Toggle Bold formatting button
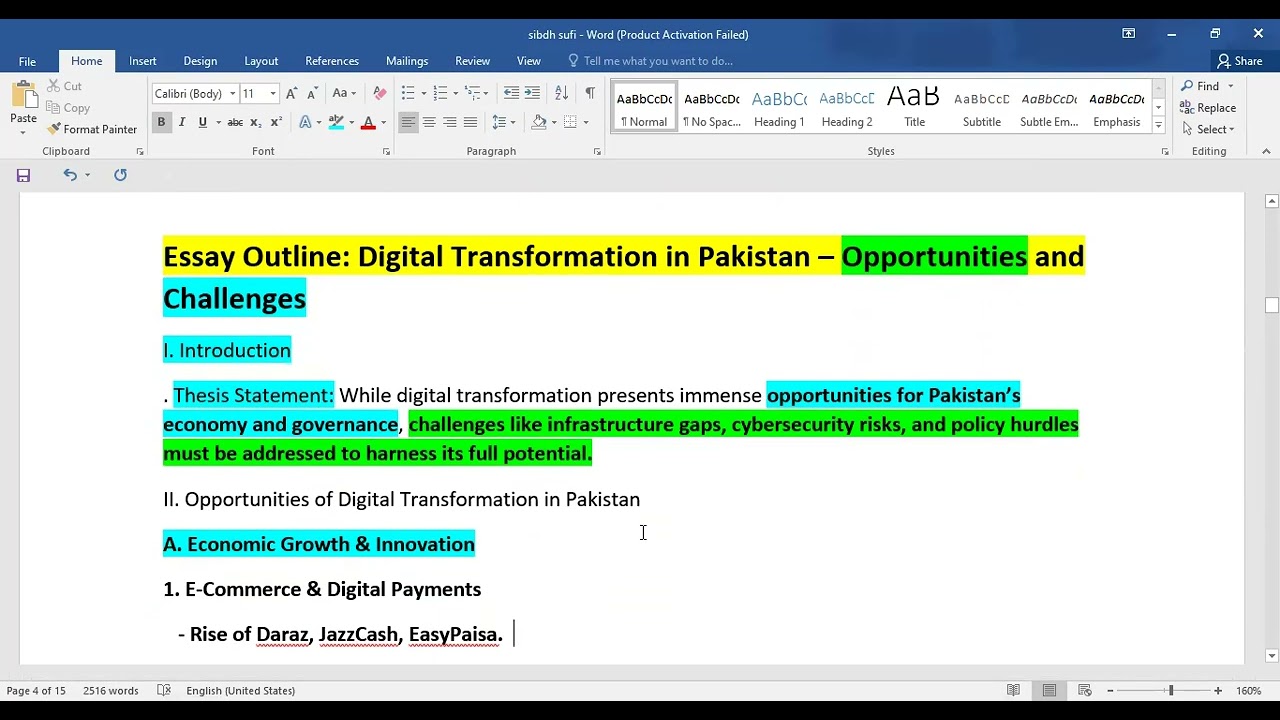This screenshot has height=720, width=1280. tap(161, 122)
